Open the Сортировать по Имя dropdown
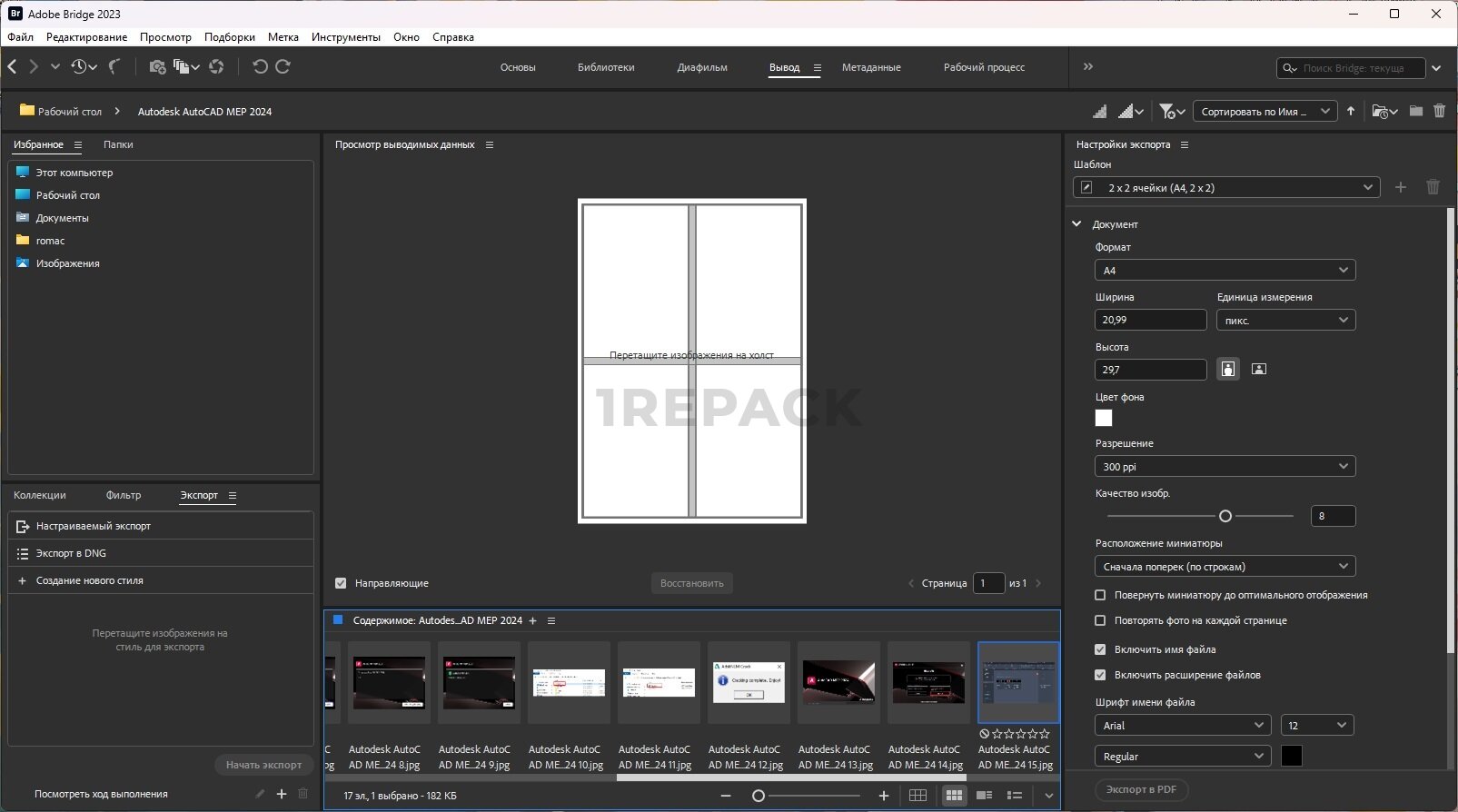This screenshot has width=1458, height=812. coord(1265,112)
